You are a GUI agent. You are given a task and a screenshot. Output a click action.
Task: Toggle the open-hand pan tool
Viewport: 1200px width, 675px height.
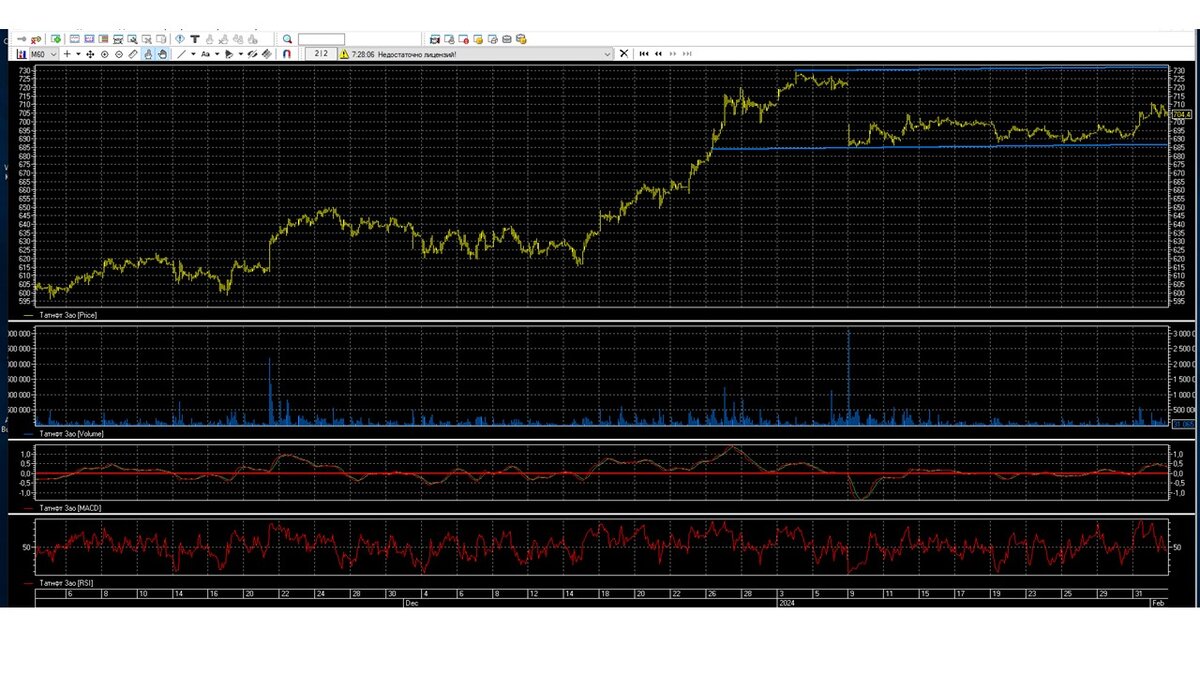pos(162,54)
